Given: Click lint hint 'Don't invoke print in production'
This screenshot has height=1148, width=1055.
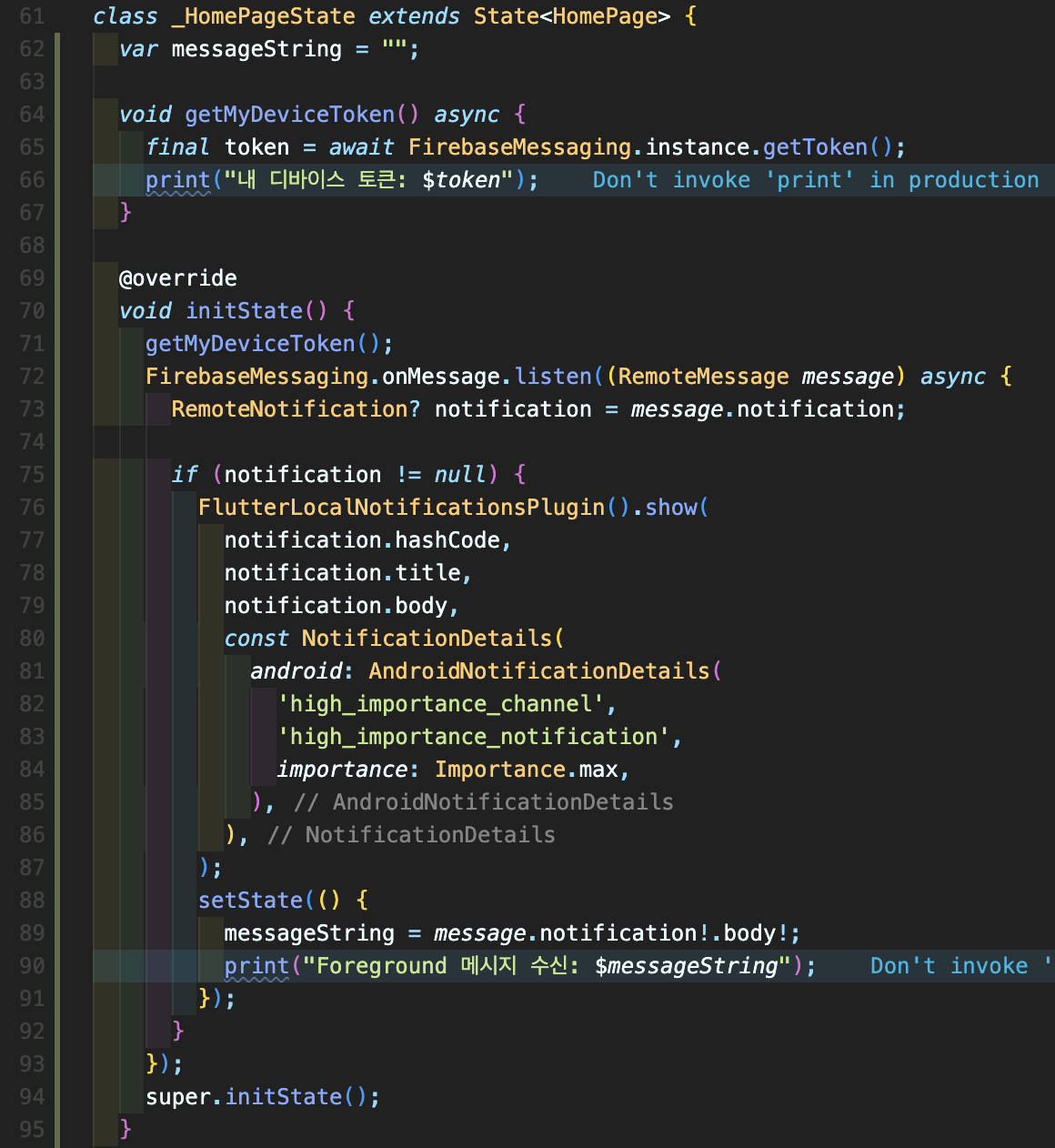Looking at the screenshot, I should 816,180.
